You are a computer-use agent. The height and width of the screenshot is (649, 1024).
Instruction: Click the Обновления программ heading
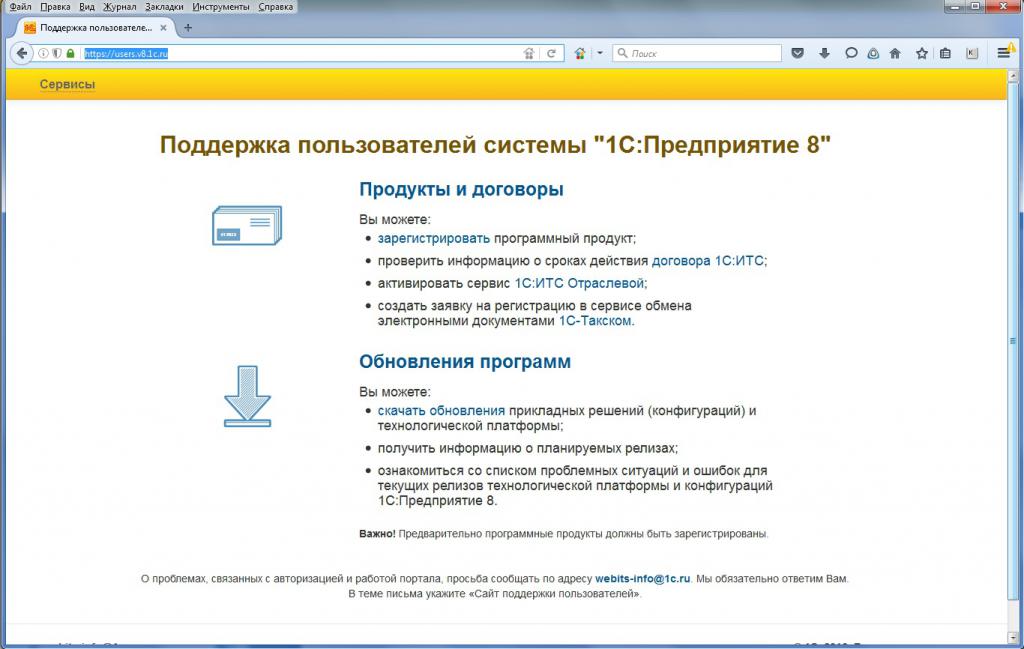(x=465, y=362)
